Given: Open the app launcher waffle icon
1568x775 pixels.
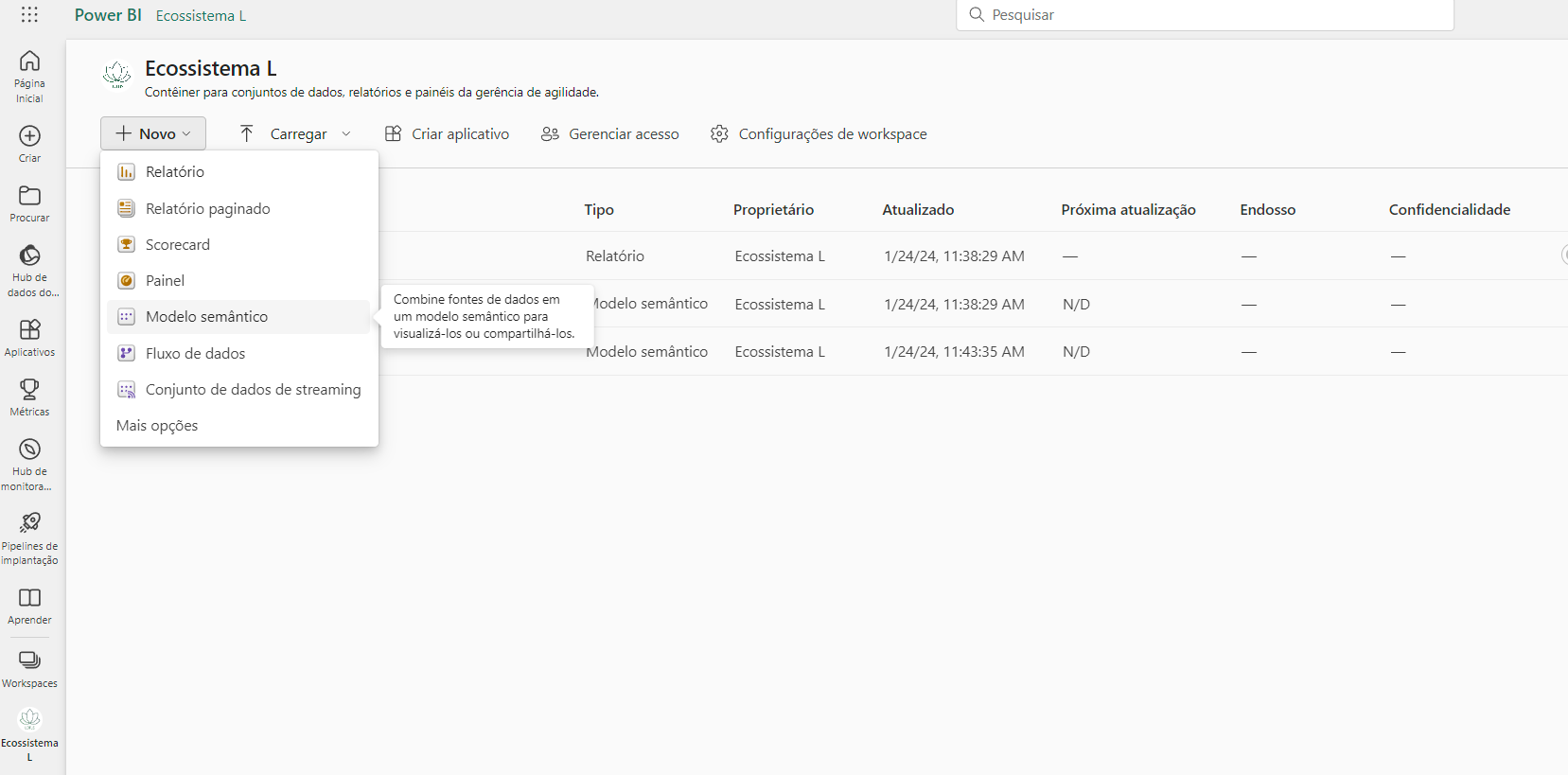Looking at the screenshot, I should click(x=29, y=15).
